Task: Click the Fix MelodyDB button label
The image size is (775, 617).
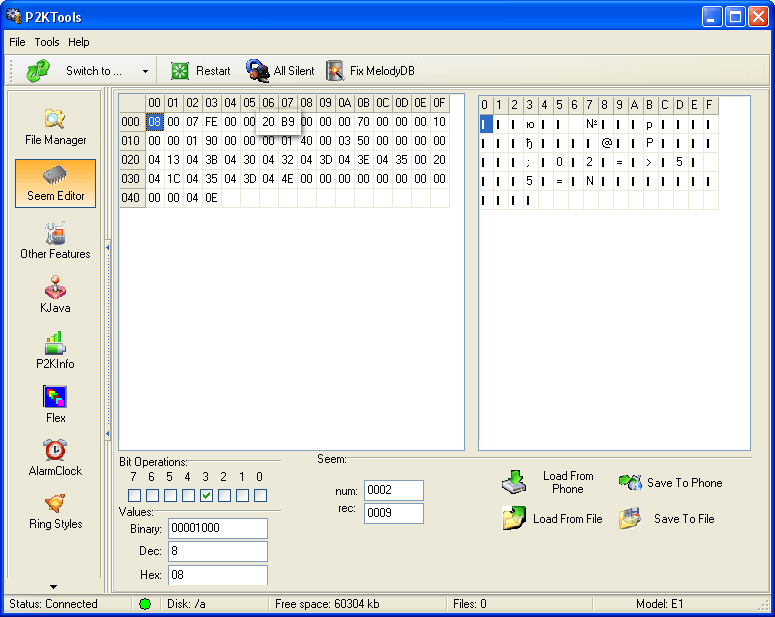Action: [x=382, y=71]
